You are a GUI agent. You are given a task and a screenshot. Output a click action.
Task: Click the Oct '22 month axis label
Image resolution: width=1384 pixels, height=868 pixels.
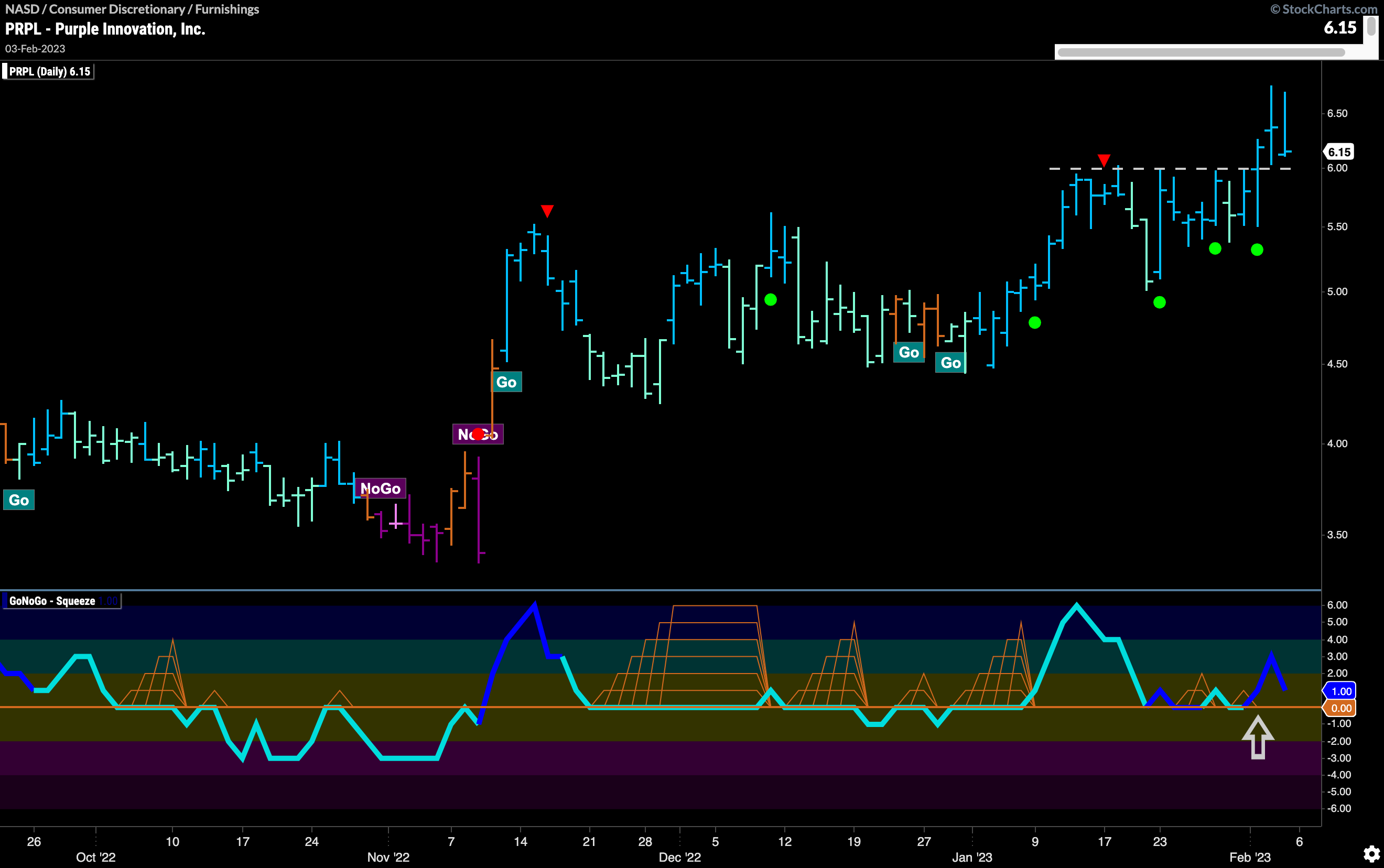click(96, 857)
